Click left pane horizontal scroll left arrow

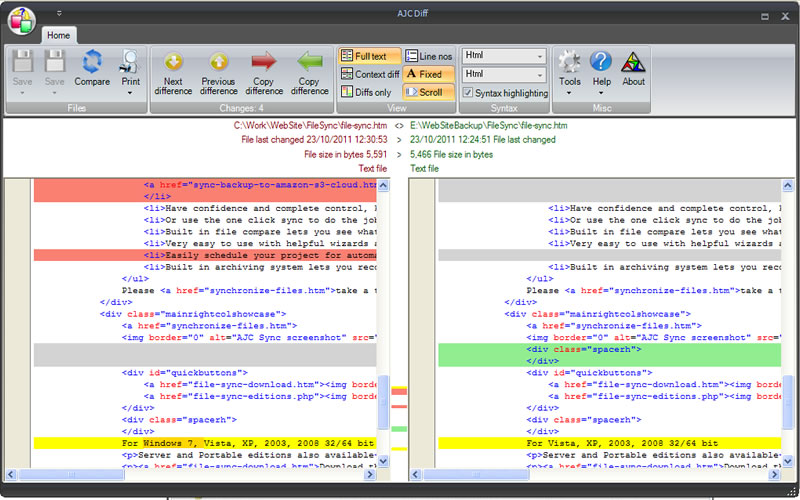click(x=10, y=474)
